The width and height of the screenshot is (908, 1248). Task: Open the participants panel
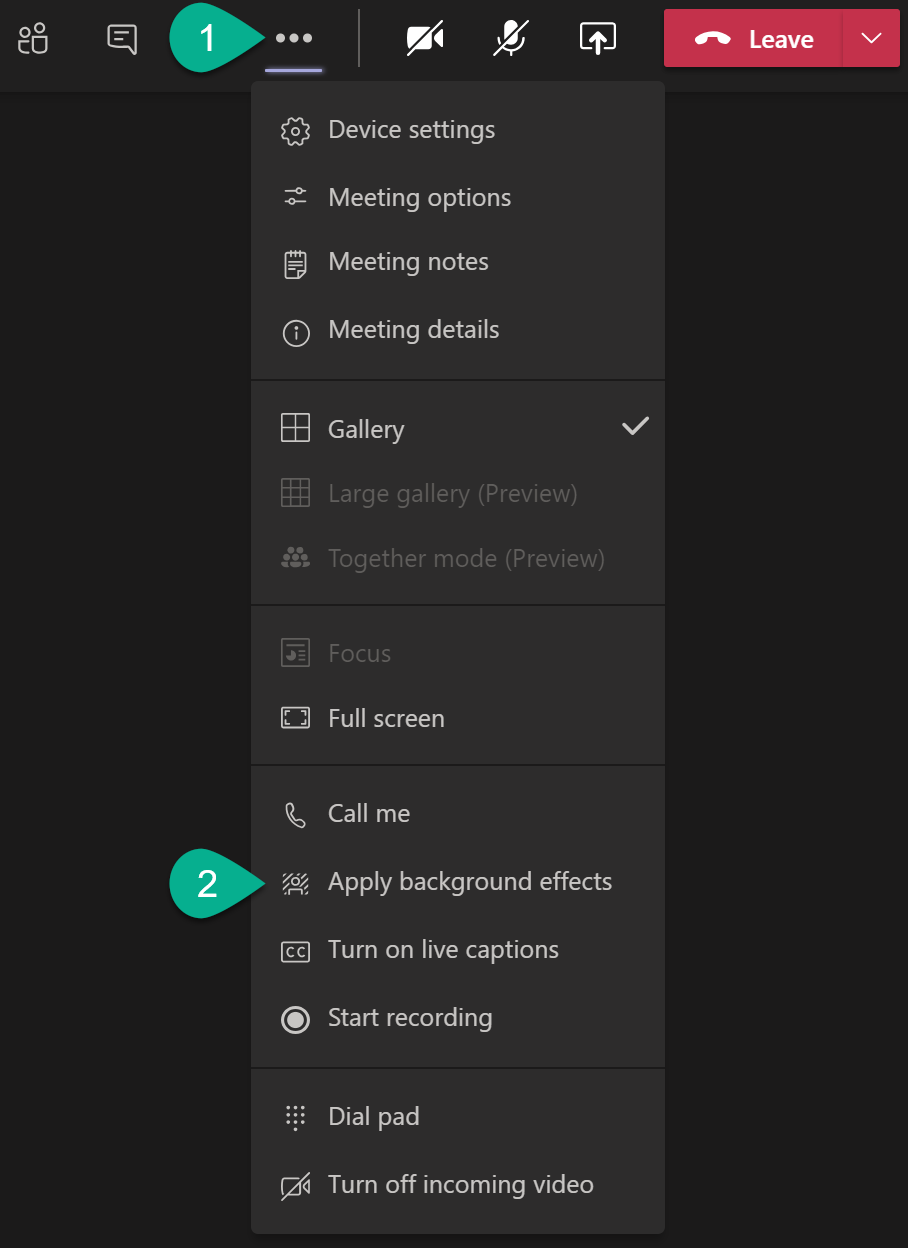point(33,39)
